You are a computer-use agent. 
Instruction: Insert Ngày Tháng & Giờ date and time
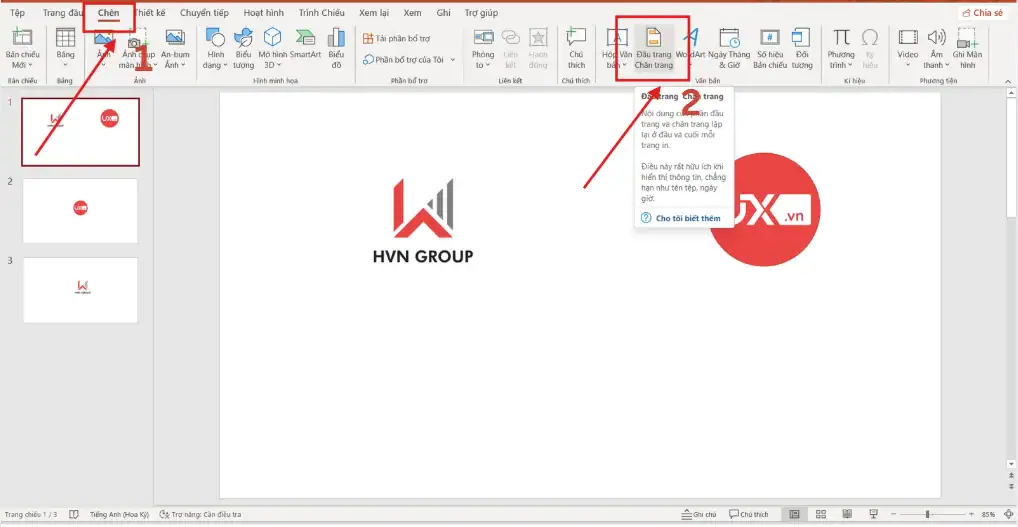tap(729, 48)
